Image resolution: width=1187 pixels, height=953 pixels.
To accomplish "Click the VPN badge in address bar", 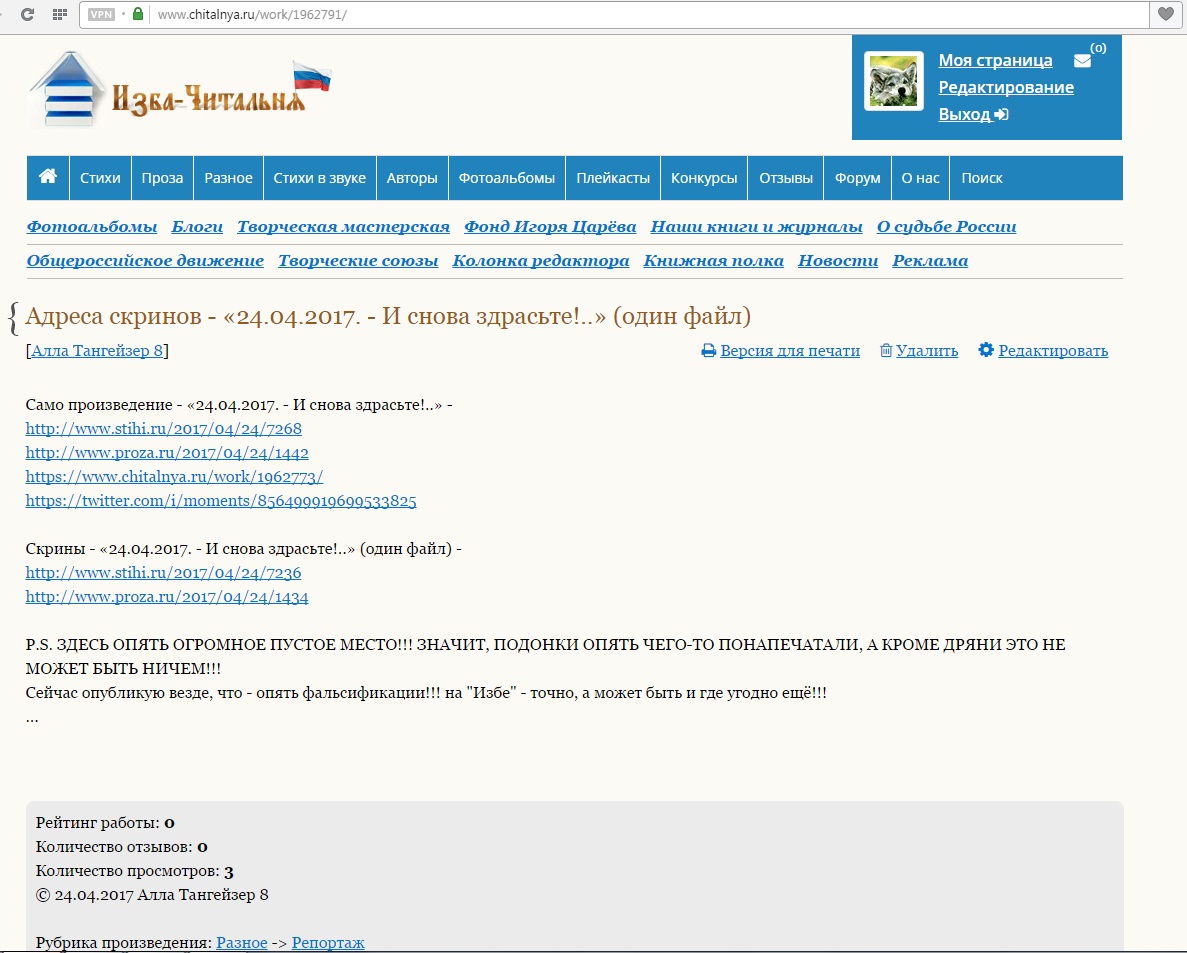I will coord(101,15).
